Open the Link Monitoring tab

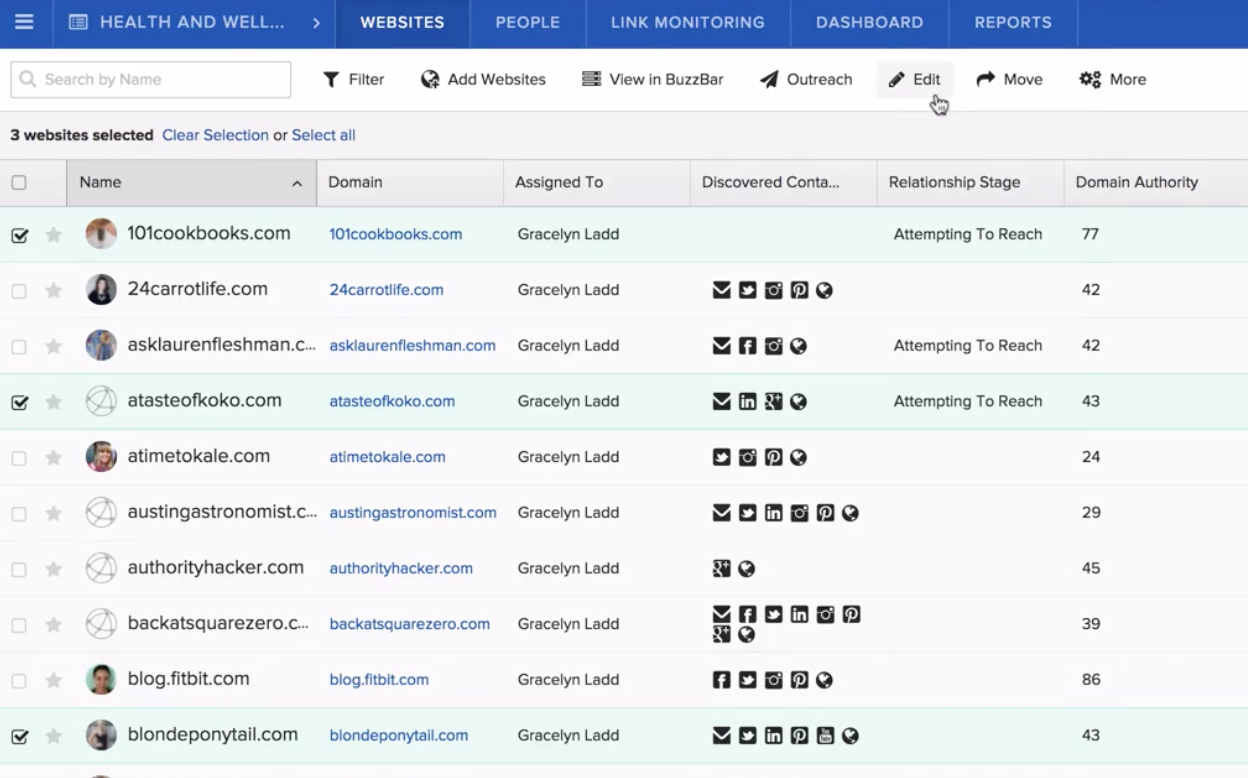click(687, 22)
